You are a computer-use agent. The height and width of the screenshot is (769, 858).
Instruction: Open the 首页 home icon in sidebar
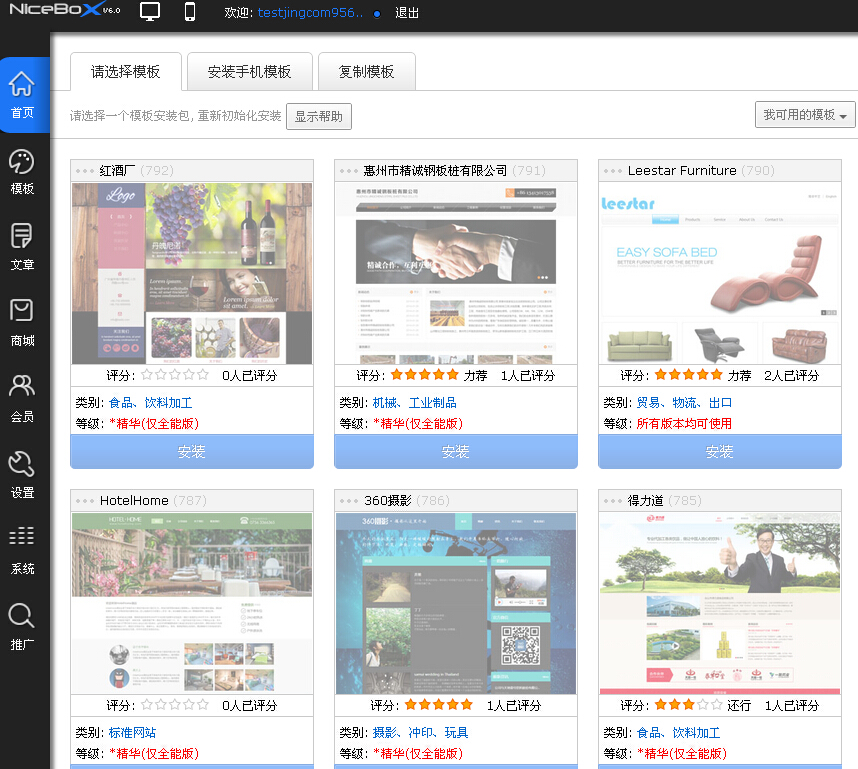[x=22, y=86]
